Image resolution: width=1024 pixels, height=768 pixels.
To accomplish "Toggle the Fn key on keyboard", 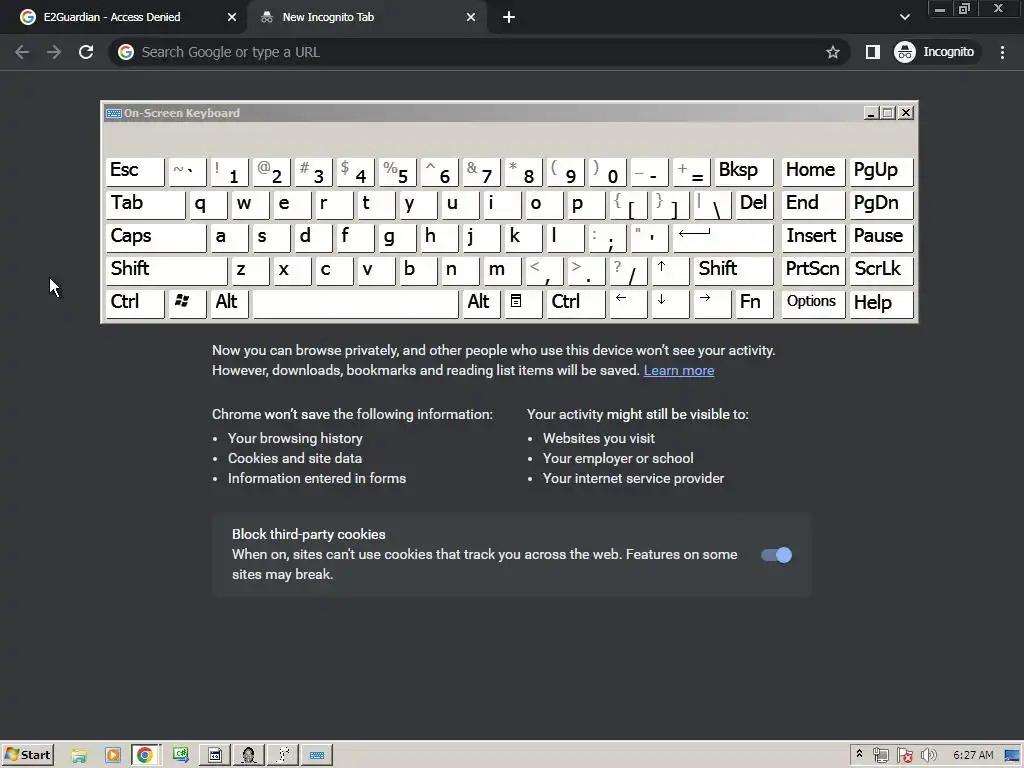I will (x=754, y=303).
